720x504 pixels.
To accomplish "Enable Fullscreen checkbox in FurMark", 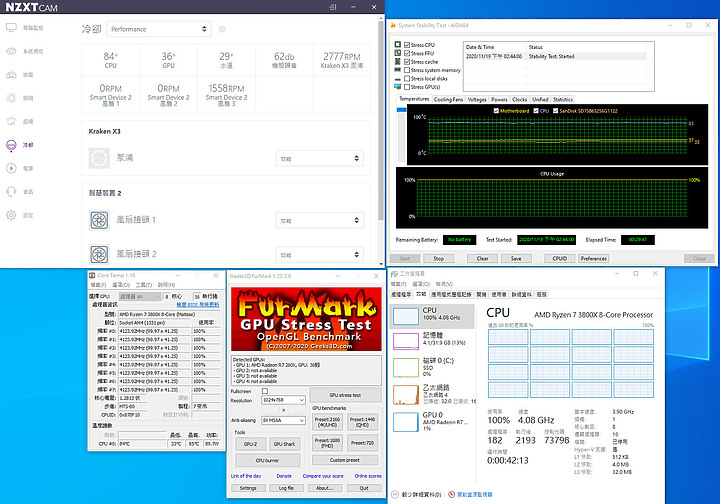I will [264, 391].
